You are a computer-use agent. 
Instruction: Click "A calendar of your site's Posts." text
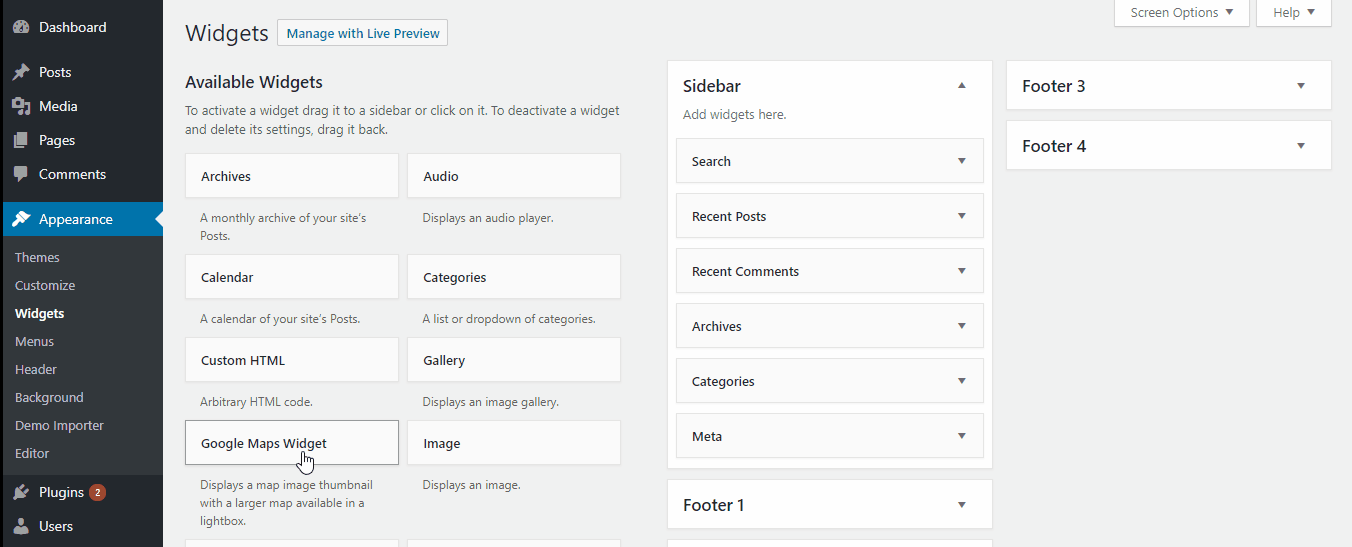click(x=280, y=319)
